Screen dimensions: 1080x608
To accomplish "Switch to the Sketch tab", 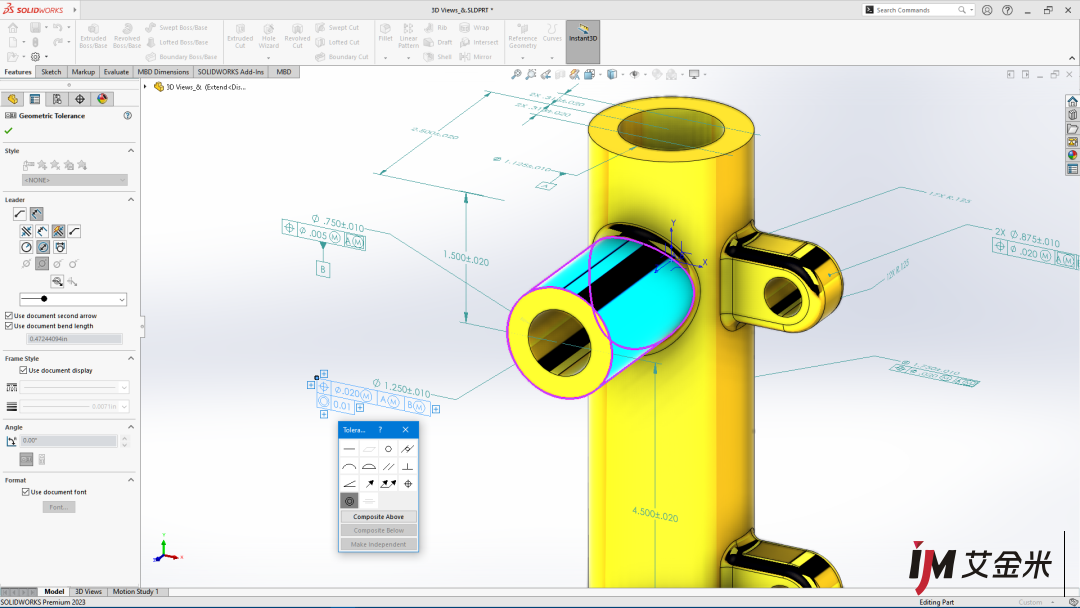I will pyautogui.click(x=51, y=72).
